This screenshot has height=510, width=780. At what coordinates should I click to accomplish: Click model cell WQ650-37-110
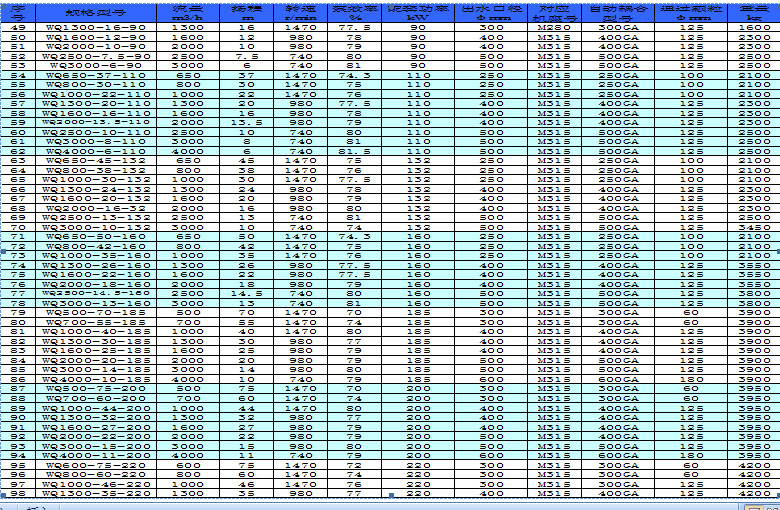coord(96,75)
